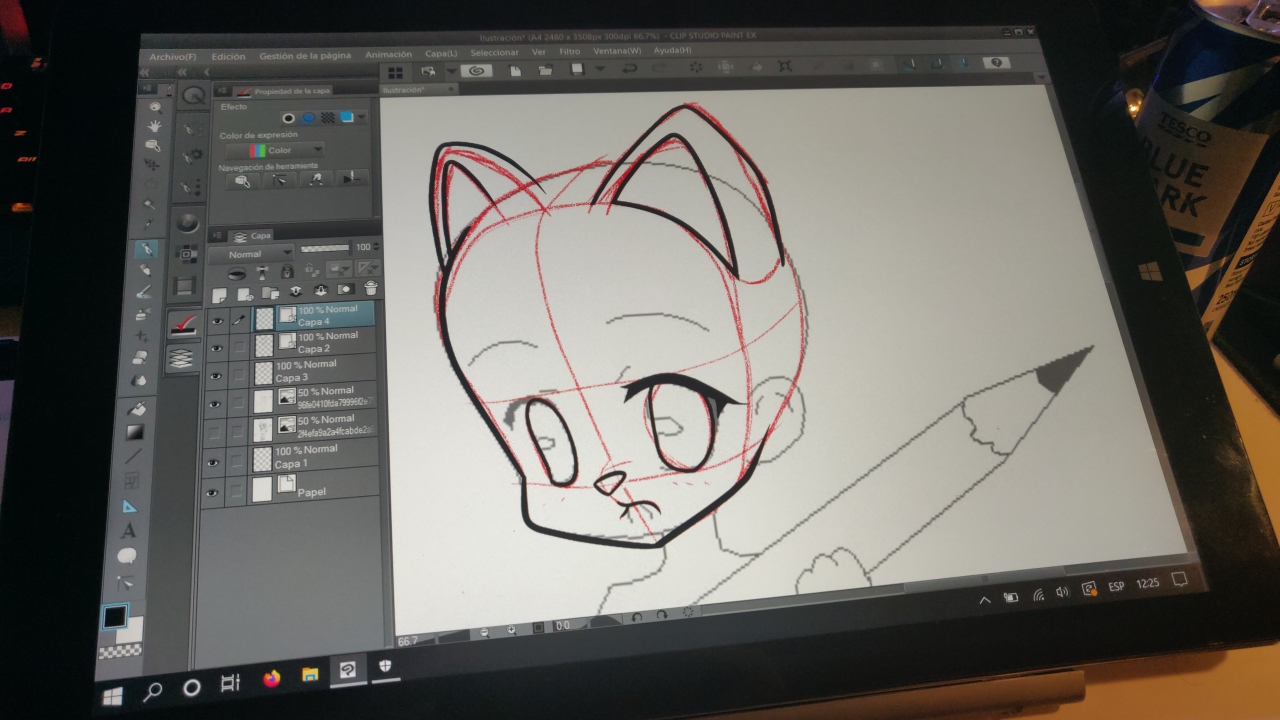Open the Archivo(F) menu
The image size is (1280, 720).
click(174, 57)
